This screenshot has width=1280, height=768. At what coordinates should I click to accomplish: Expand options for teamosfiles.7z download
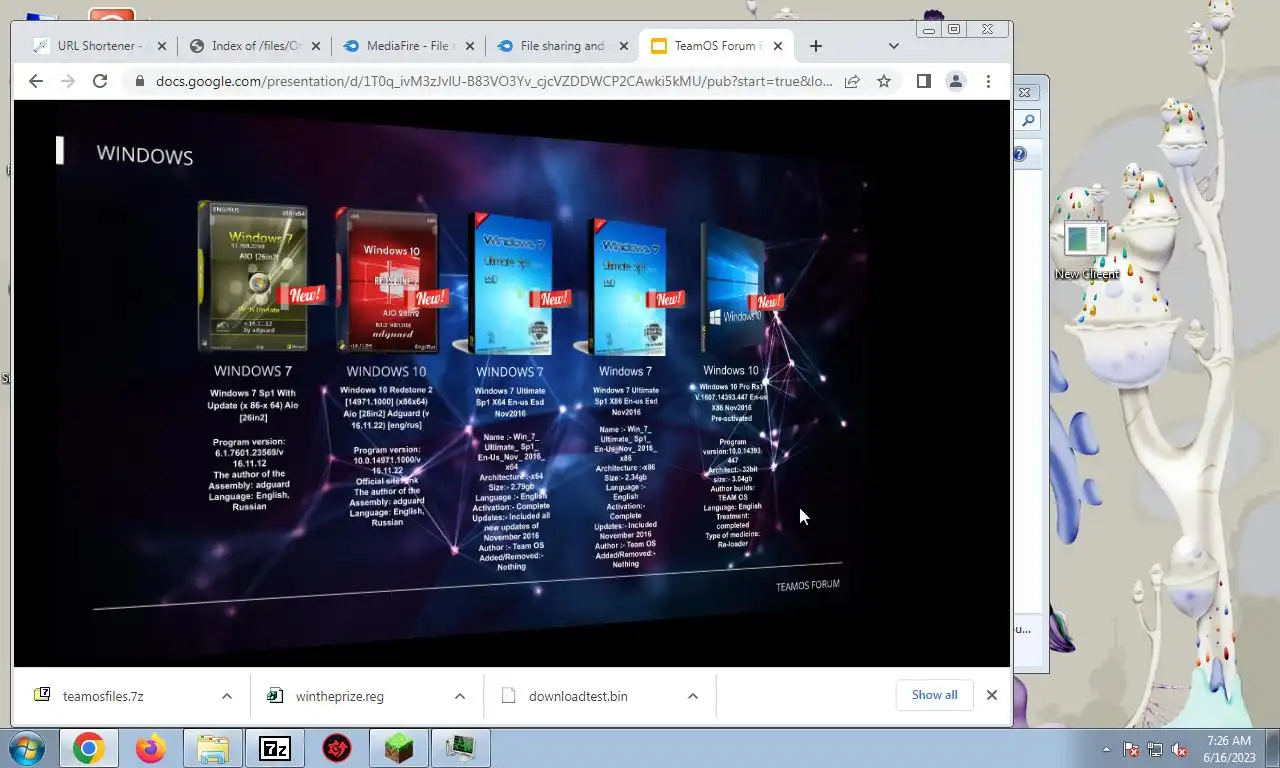point(227,696)
